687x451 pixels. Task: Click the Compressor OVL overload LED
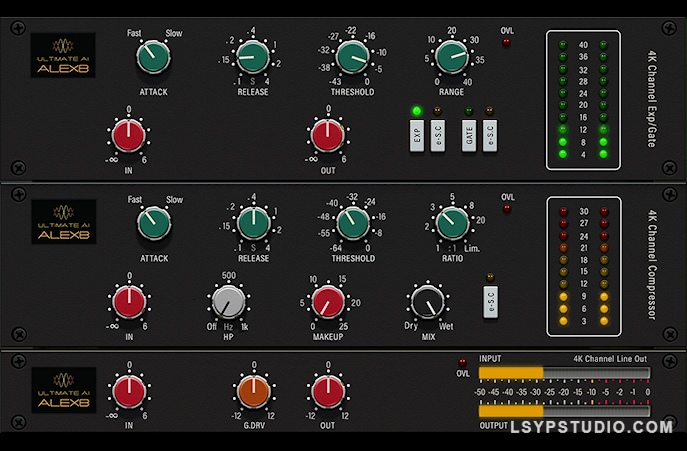click(x=506, y=212)
